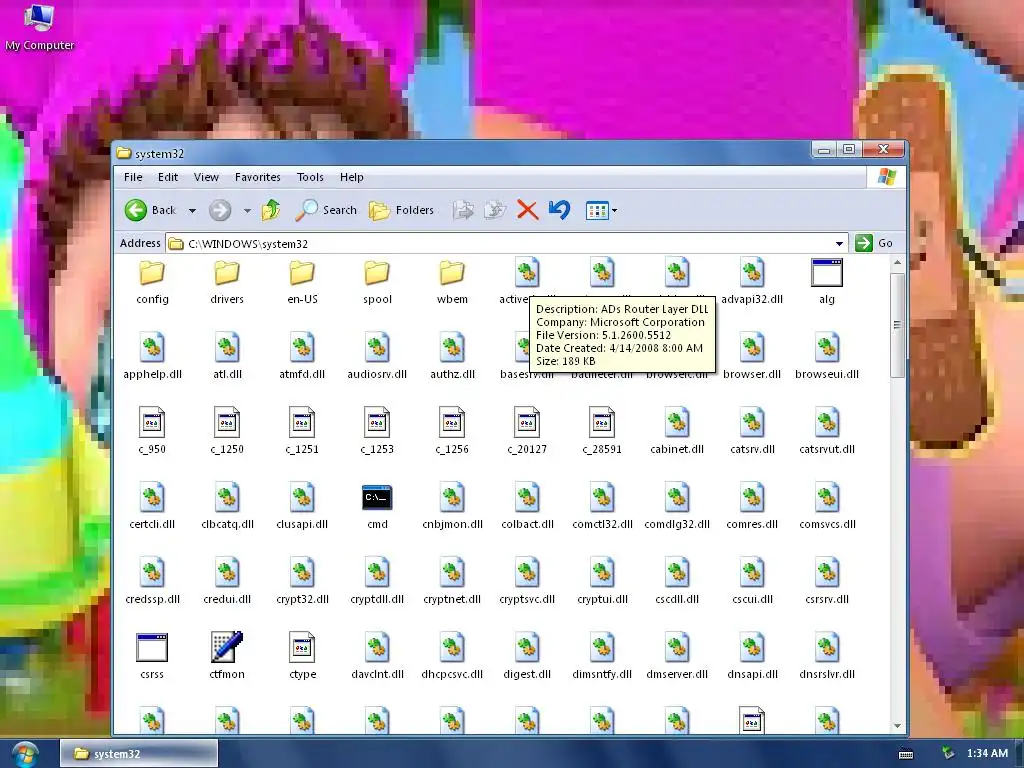Click the vertical scrollbar thumb

pos(897,325)
